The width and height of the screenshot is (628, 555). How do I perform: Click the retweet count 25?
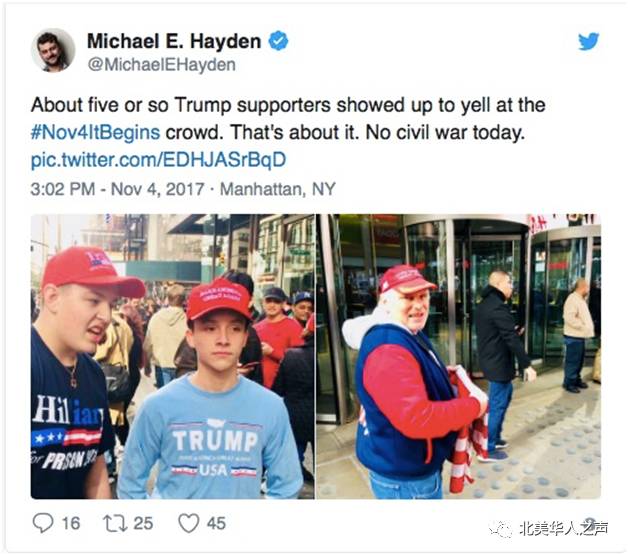tap(143, 523)
